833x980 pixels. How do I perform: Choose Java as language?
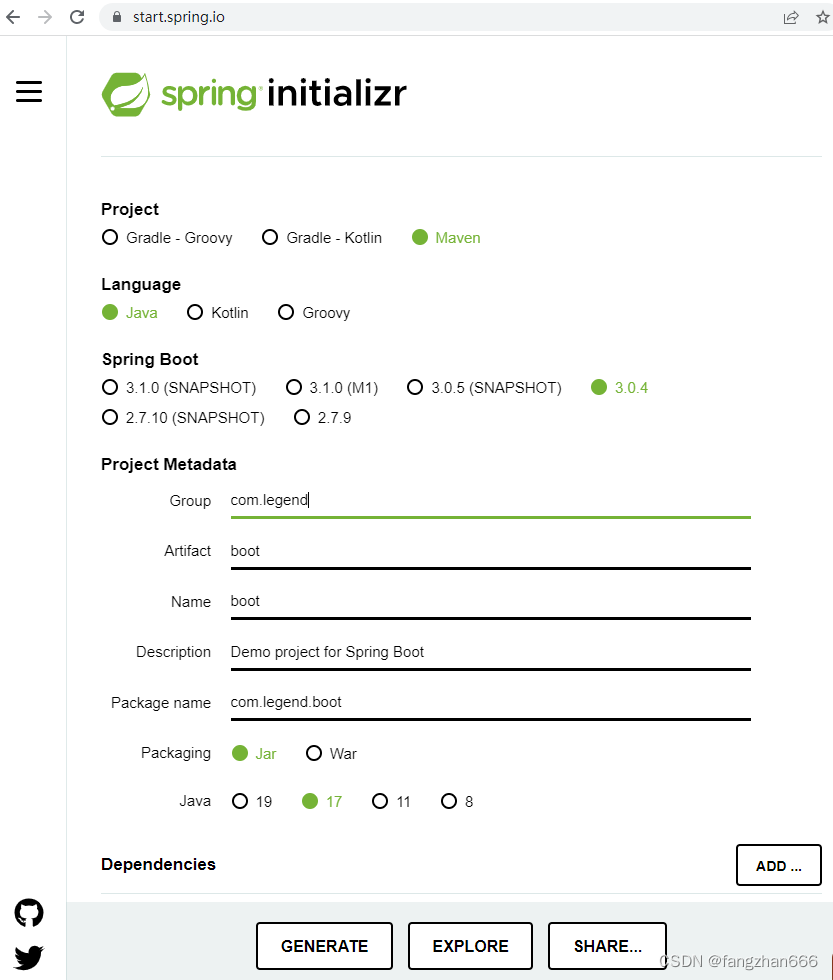pyautogui.click(x=129, y=312)
